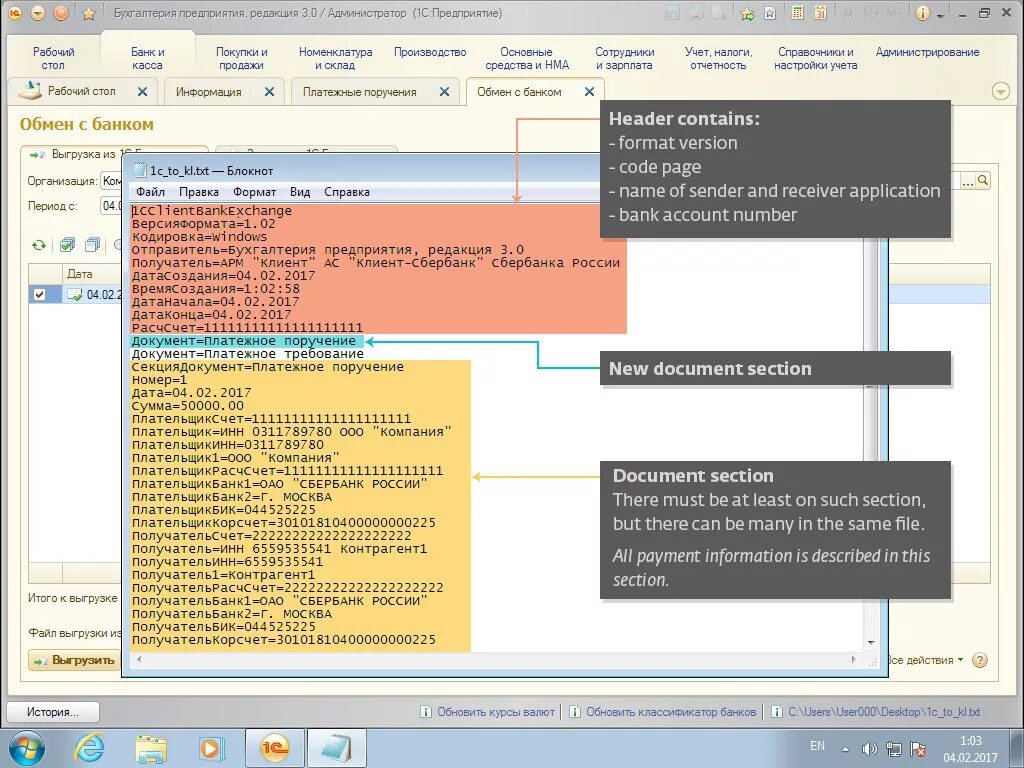Open the Правка menu in Notepad
1024x768 pixels.
point(199,192)
